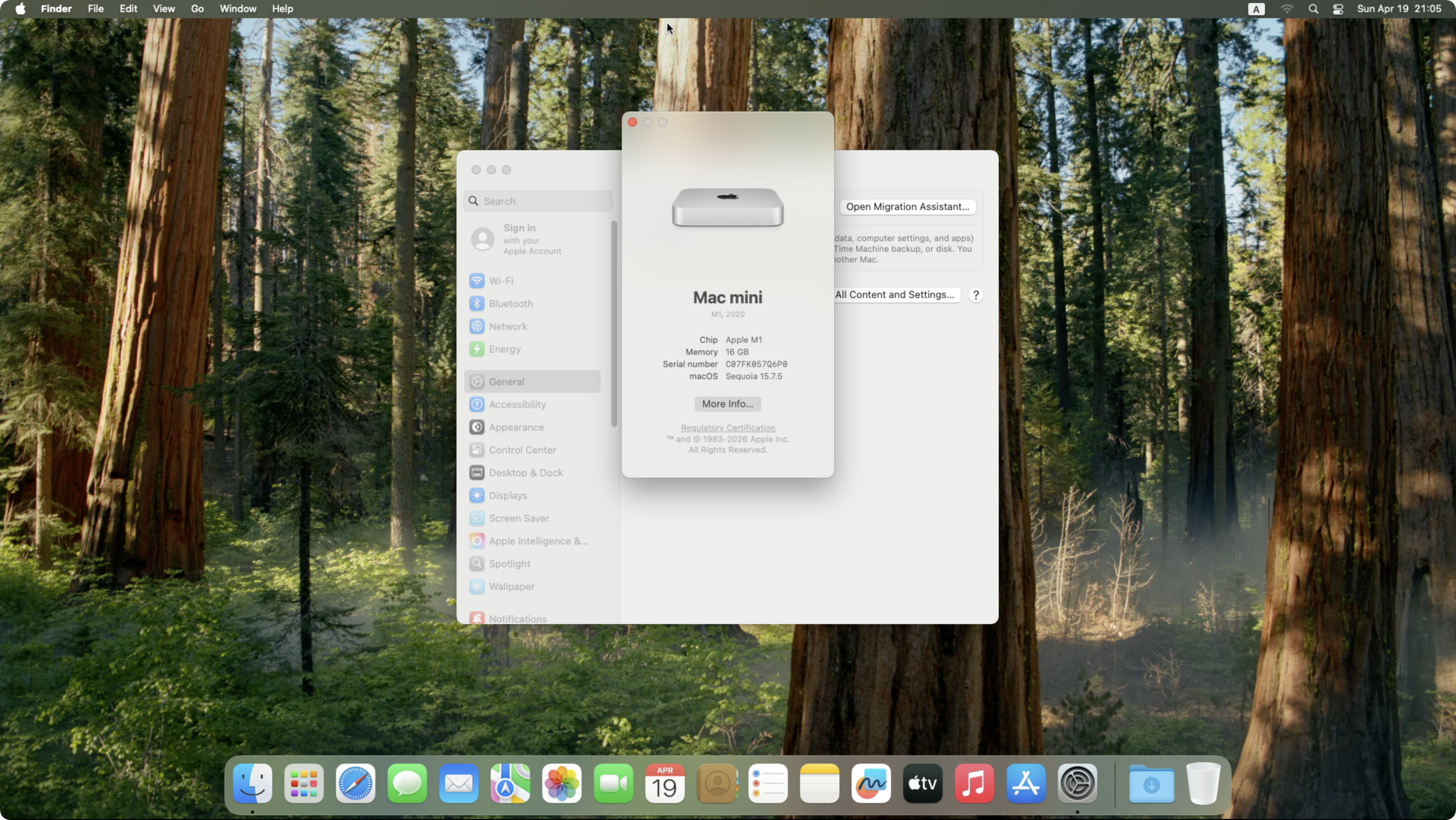Open the Window menu
Viewport: 1456px width, 820px height.
coord(238,9)
